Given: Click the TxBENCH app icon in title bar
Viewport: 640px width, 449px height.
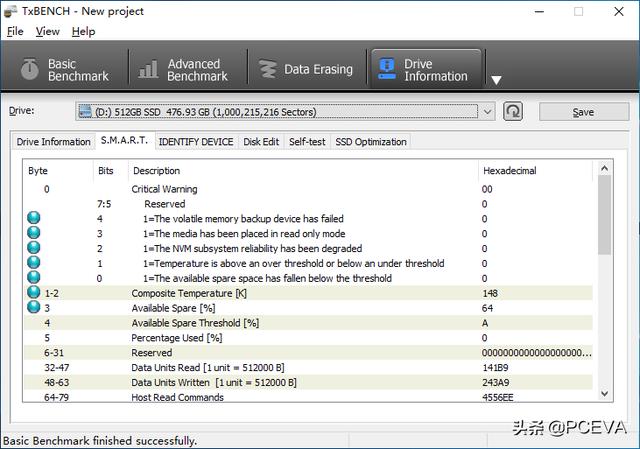Looking at the screenshot, I should click(x=10, y=11).
